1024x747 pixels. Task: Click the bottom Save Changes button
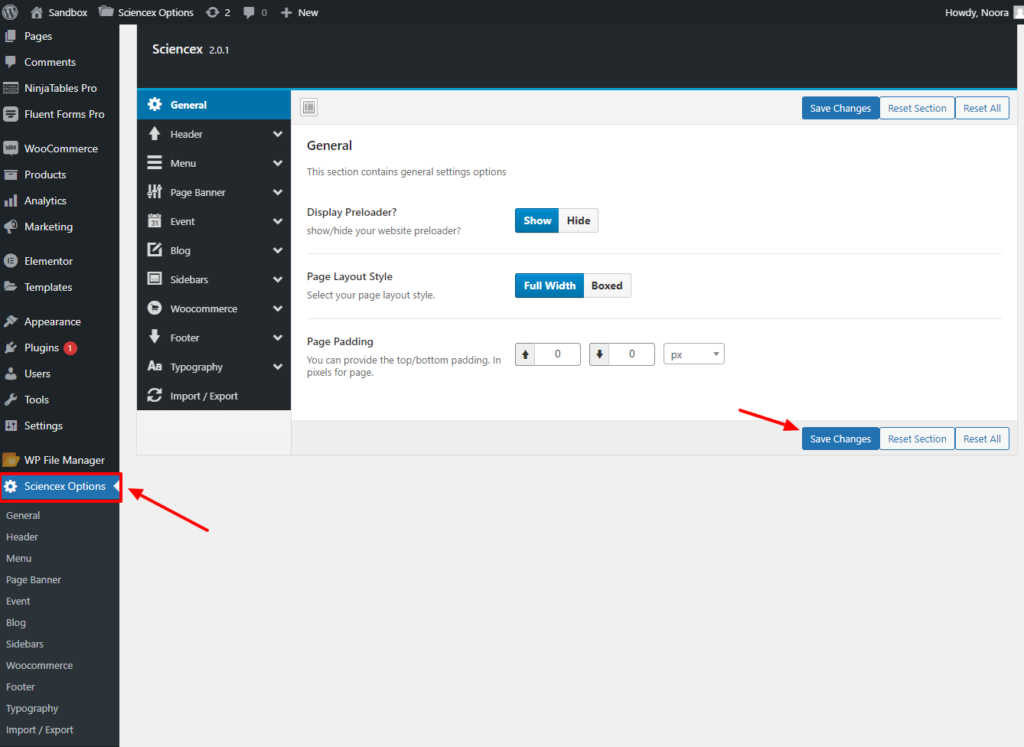point(840,438)
